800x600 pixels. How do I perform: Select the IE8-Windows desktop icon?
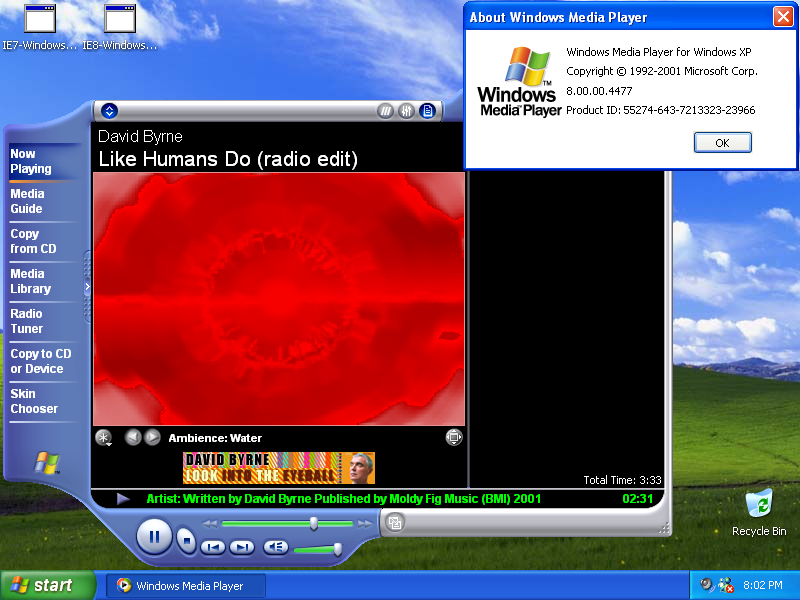(120, 28)
